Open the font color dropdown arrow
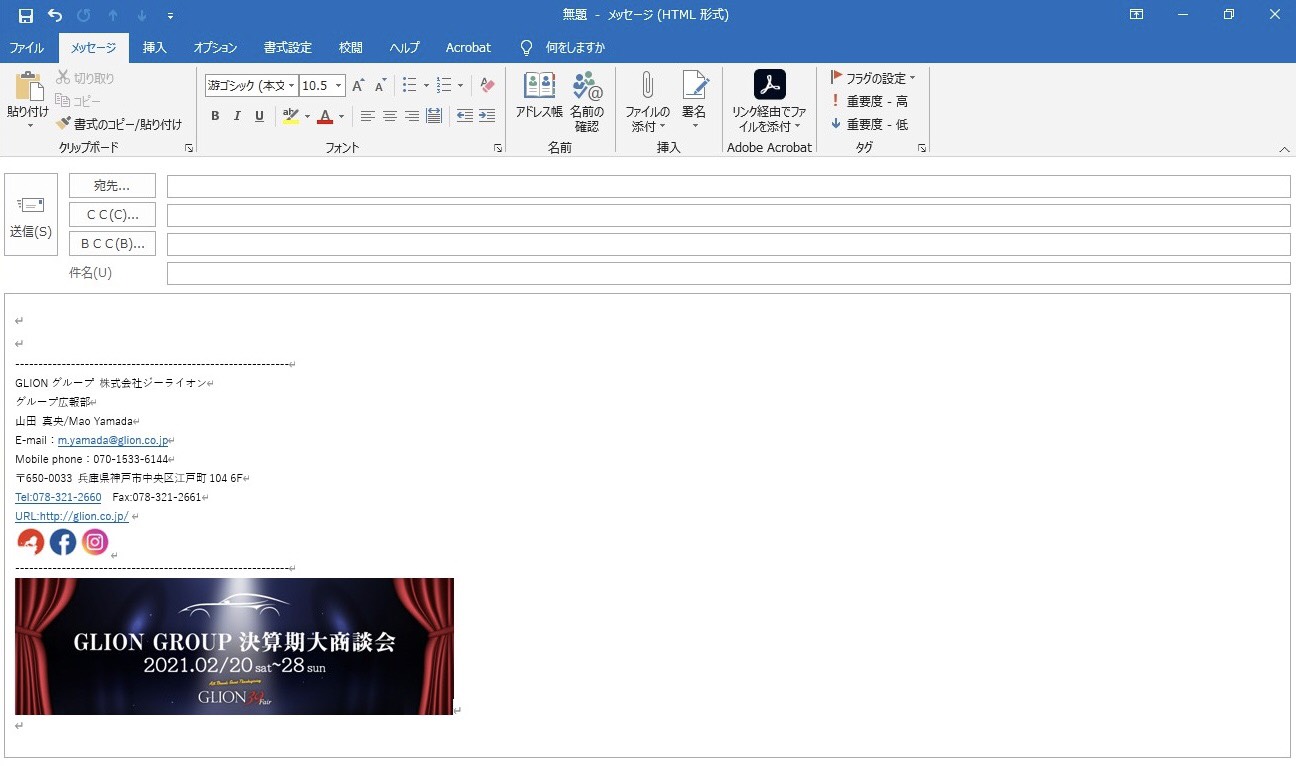 click(341, 117)
